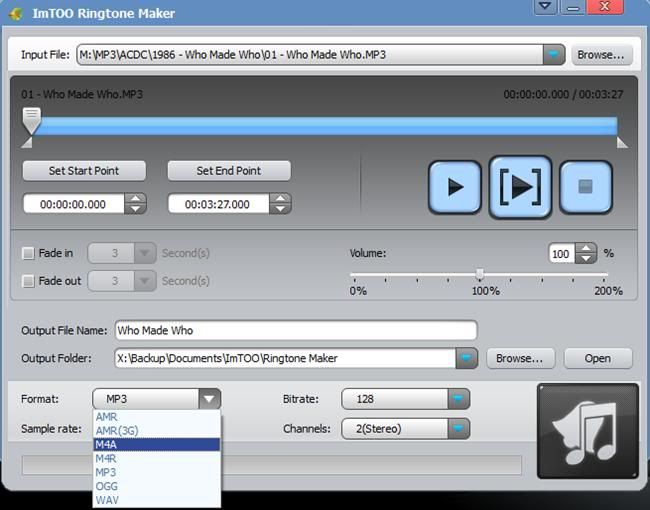
Task: Enable the Fade out checkbox
Action: tap(28, 281)
